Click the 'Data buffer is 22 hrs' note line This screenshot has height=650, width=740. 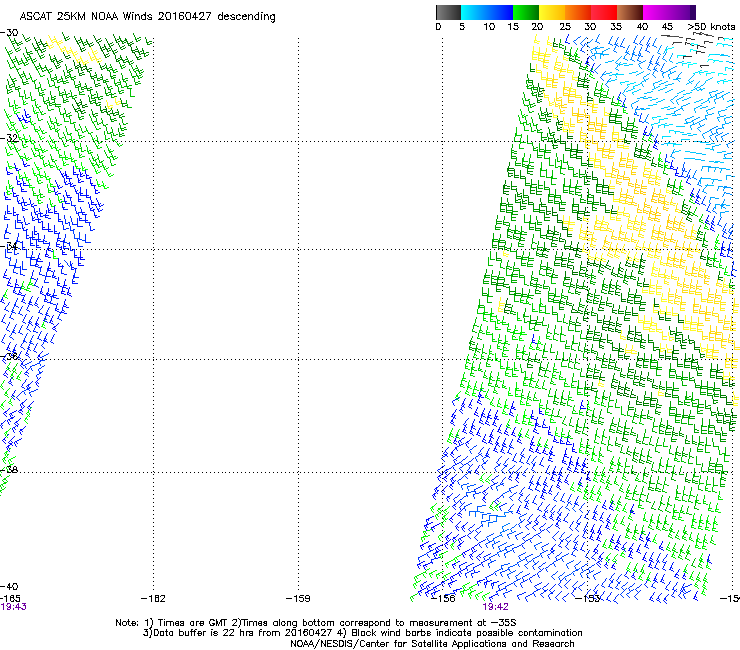[362, 633]
